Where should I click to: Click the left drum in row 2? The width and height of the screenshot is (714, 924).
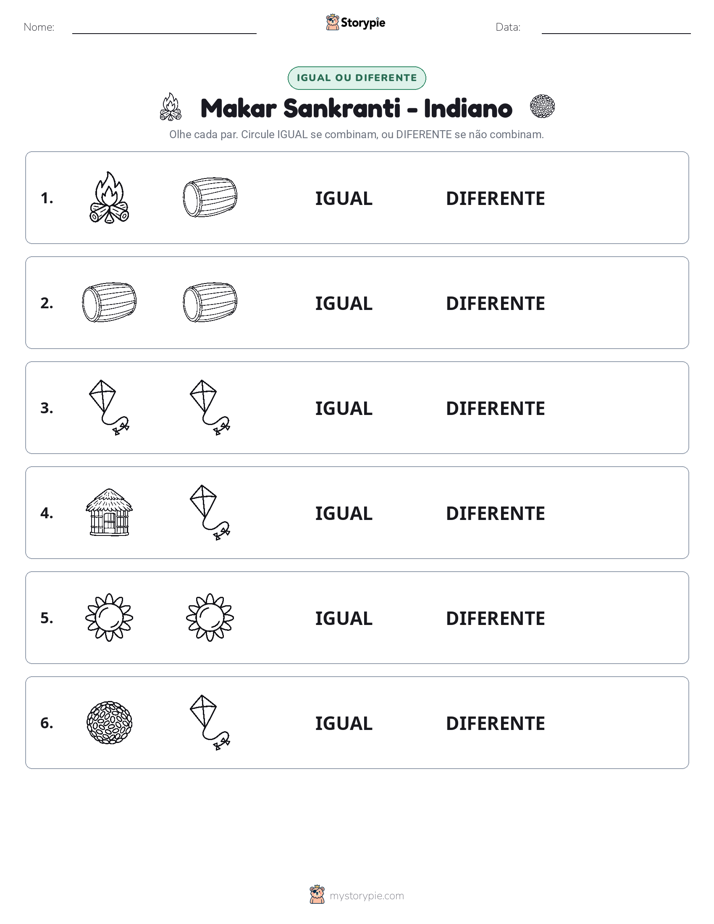click(109, 302)
